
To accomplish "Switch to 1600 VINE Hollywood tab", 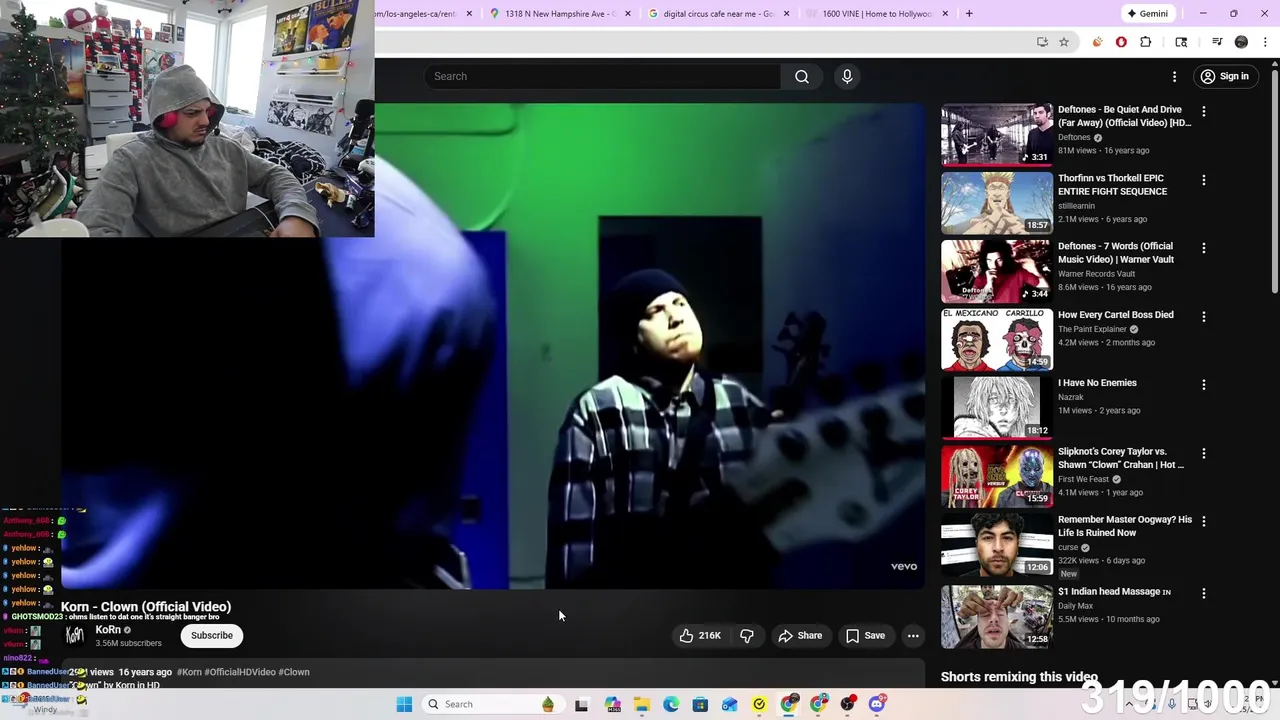I will (876, 14).
